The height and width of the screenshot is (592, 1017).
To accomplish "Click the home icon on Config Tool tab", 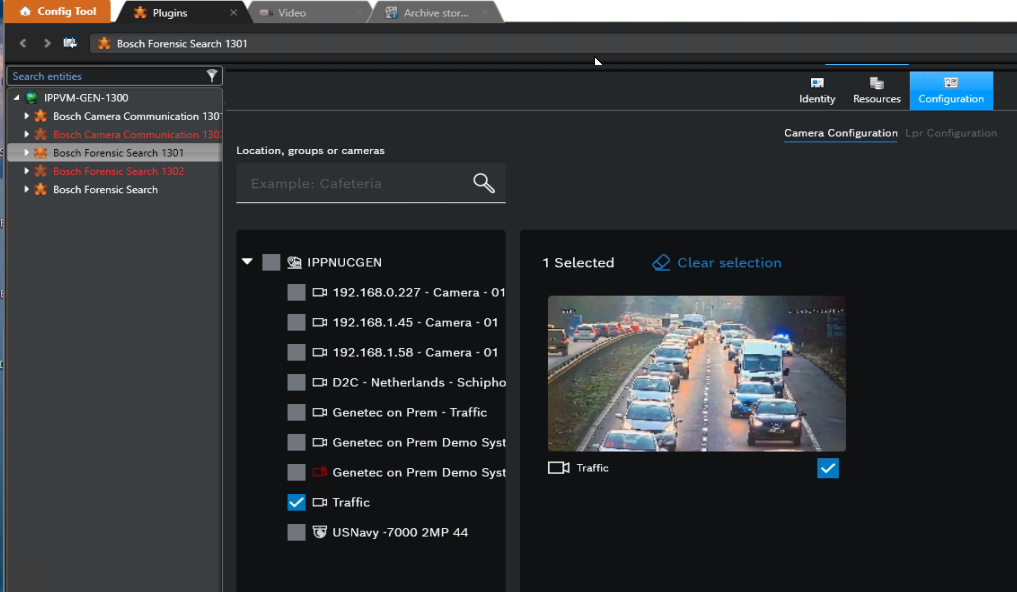I will coord(25,12).
